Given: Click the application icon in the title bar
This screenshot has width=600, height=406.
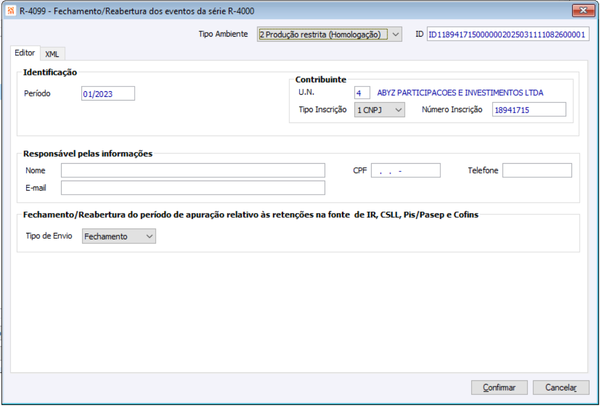Looking at the screenshot, I should click(11, 11).
